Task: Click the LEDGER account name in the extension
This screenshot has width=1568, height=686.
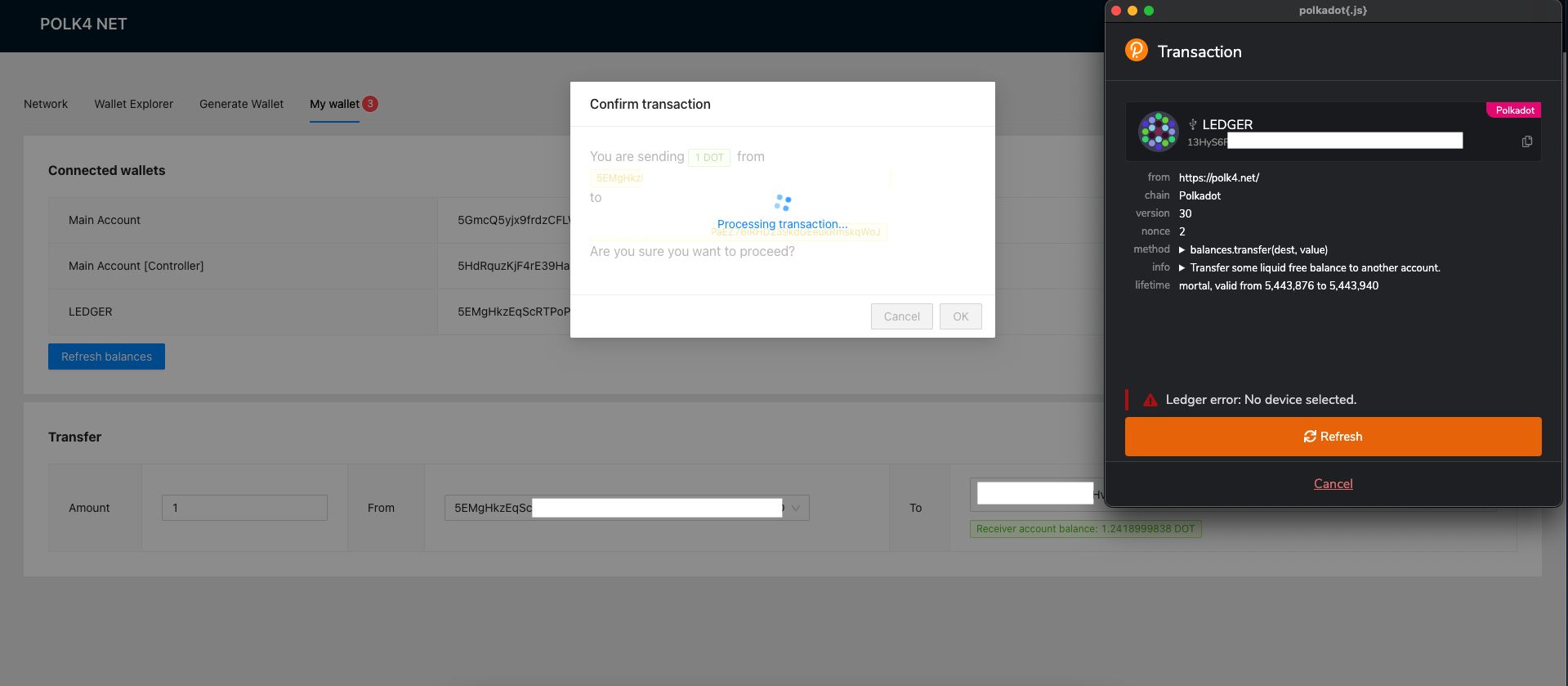Action: [x=1227, y=124]
